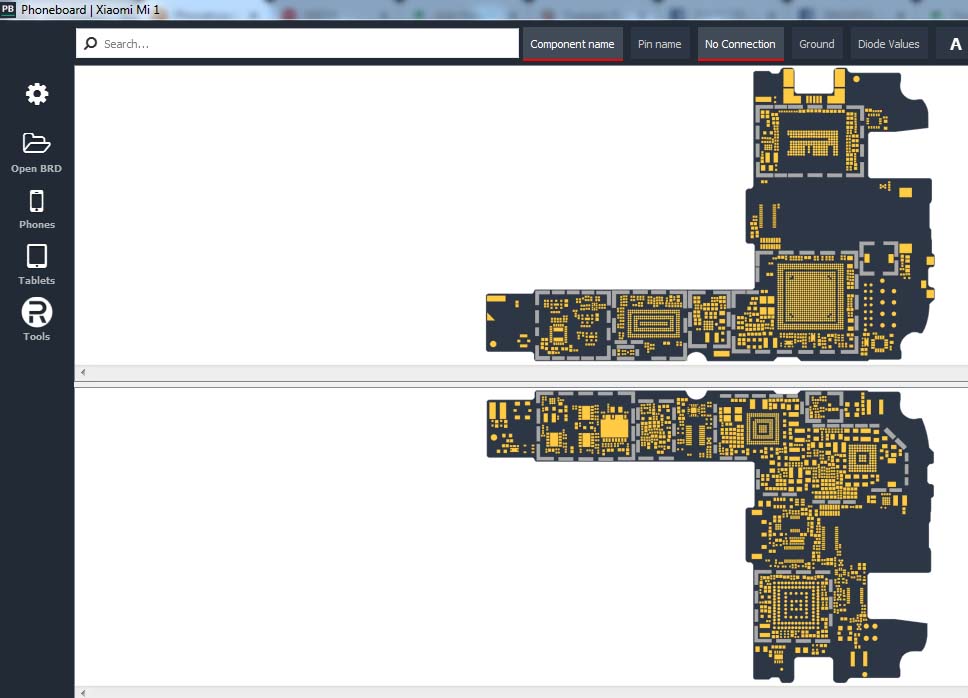The width and height of the screenshot is (968, 698).
Task: Click the bottom board view left scroll arrow
Action: pos(83,692)
